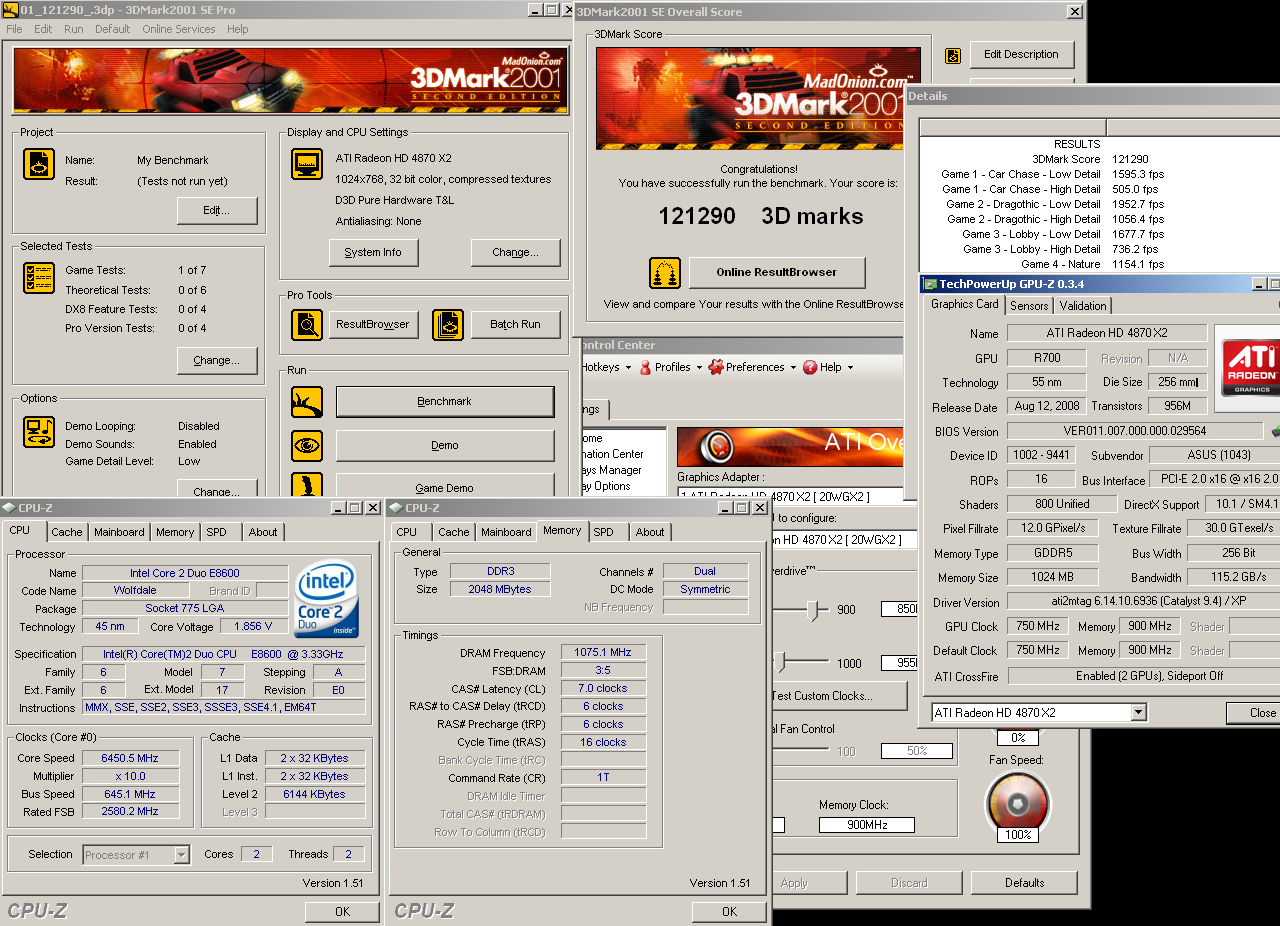Click OK in the left CPU-Z window
The image size is (1280, 926).
(342, 911)
